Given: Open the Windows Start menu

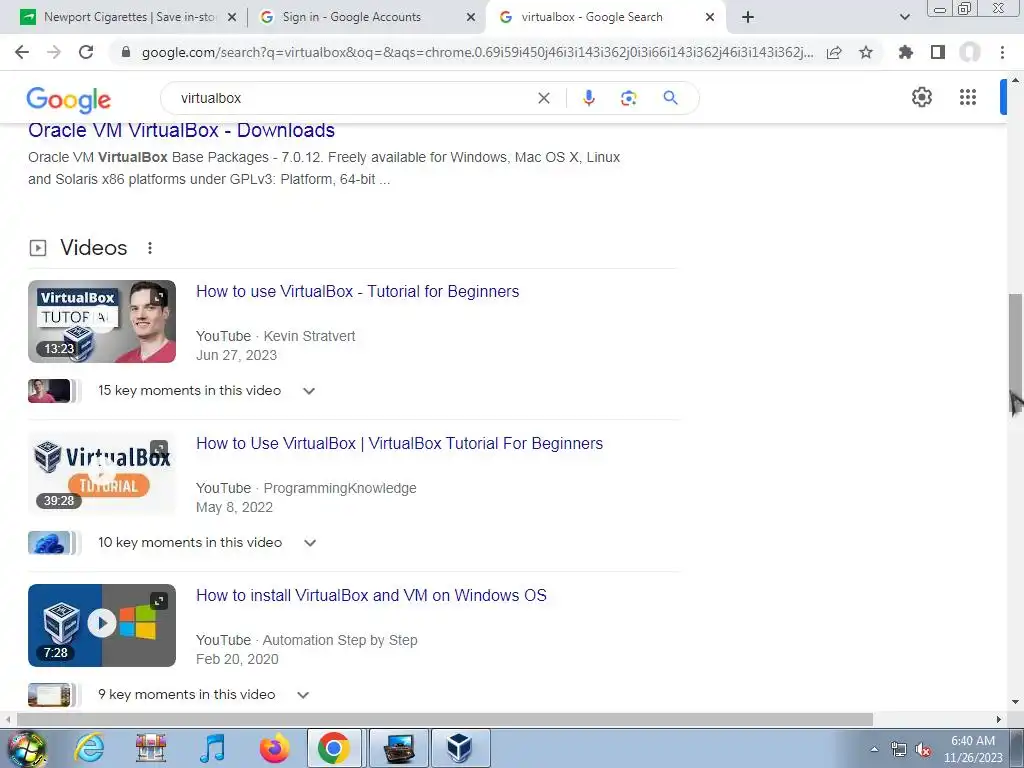Looking at the screenshot, I should [x=26, y=748].
